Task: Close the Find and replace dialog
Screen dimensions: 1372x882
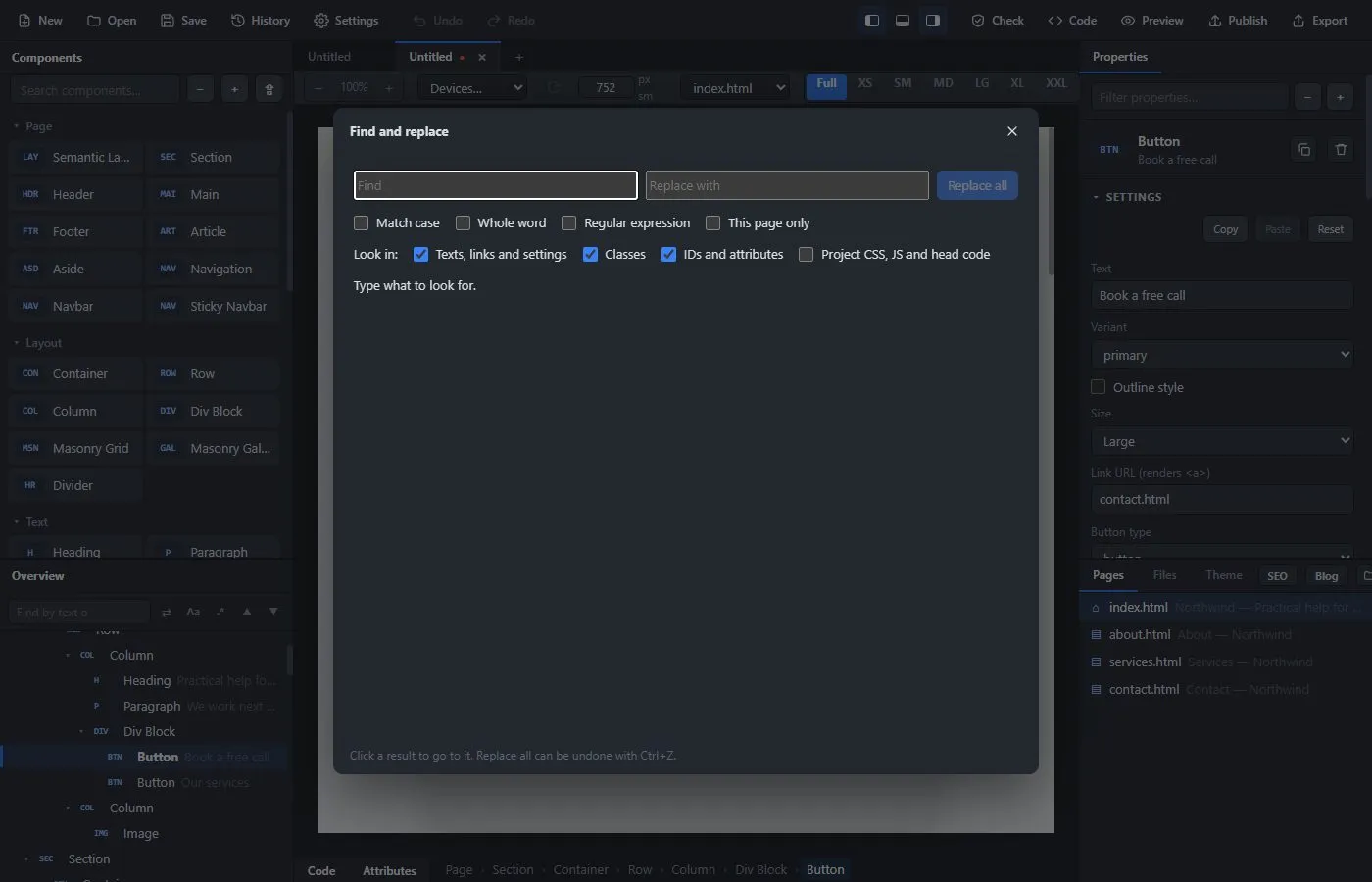Action: tap(1012, 131)
